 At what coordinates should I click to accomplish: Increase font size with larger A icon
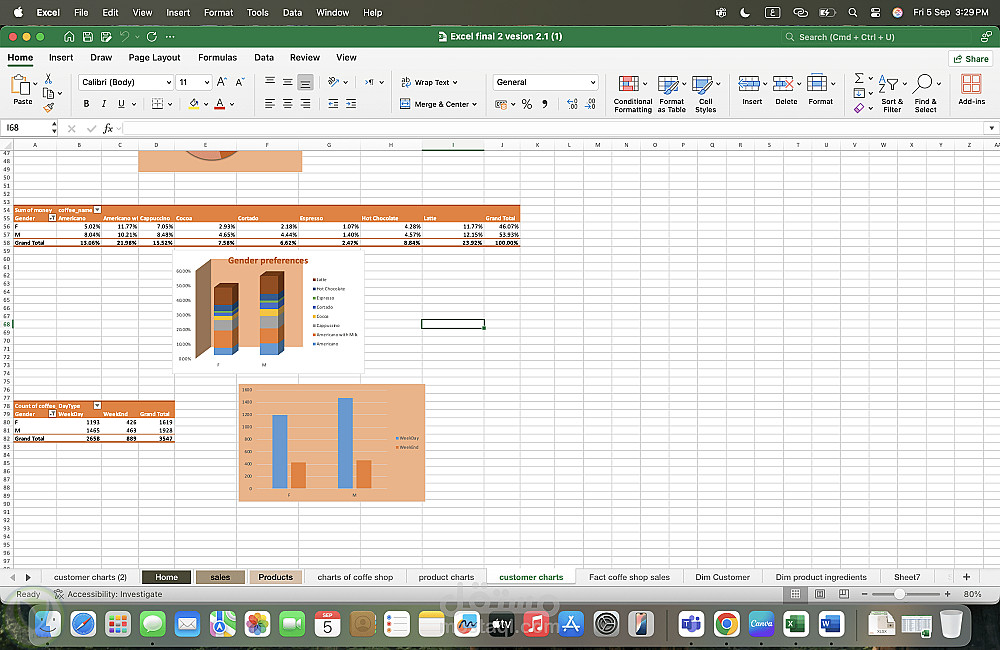click(x=221, y=82)
